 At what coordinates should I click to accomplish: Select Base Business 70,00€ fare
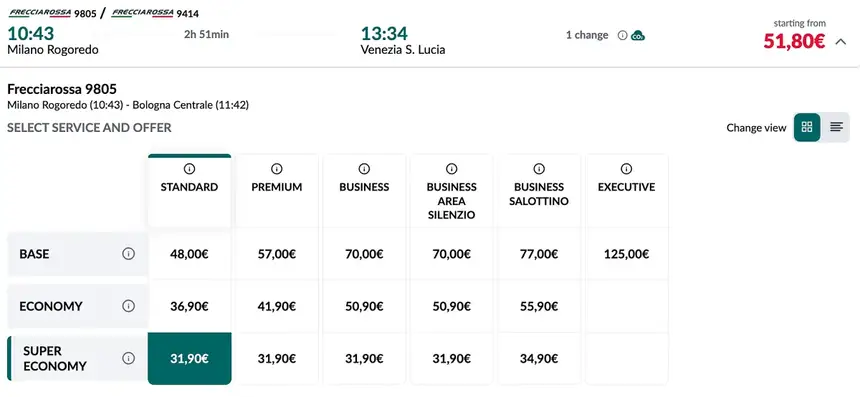(364, 254)
